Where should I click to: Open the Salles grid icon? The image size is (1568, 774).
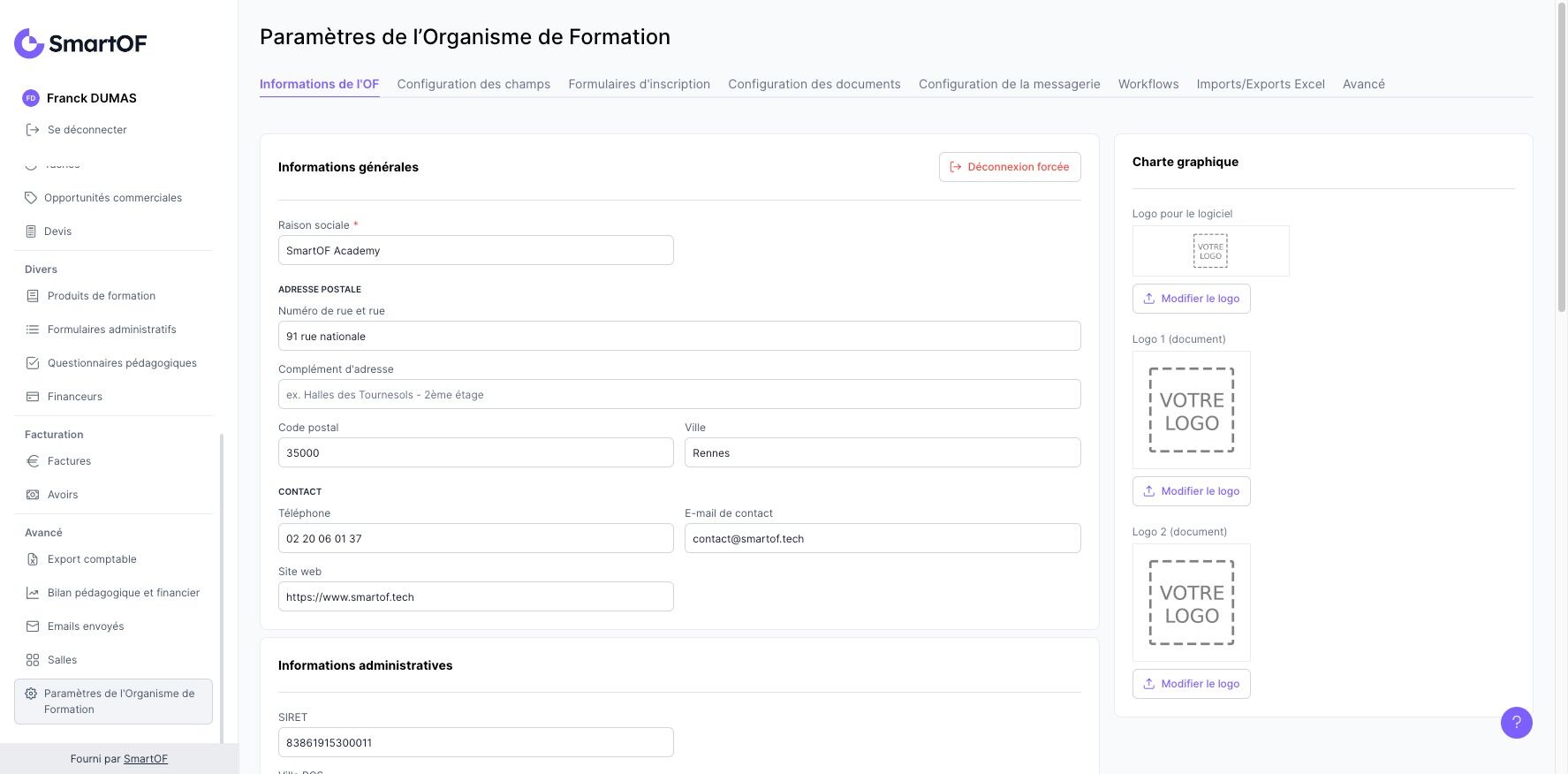[x=33, y=660]
